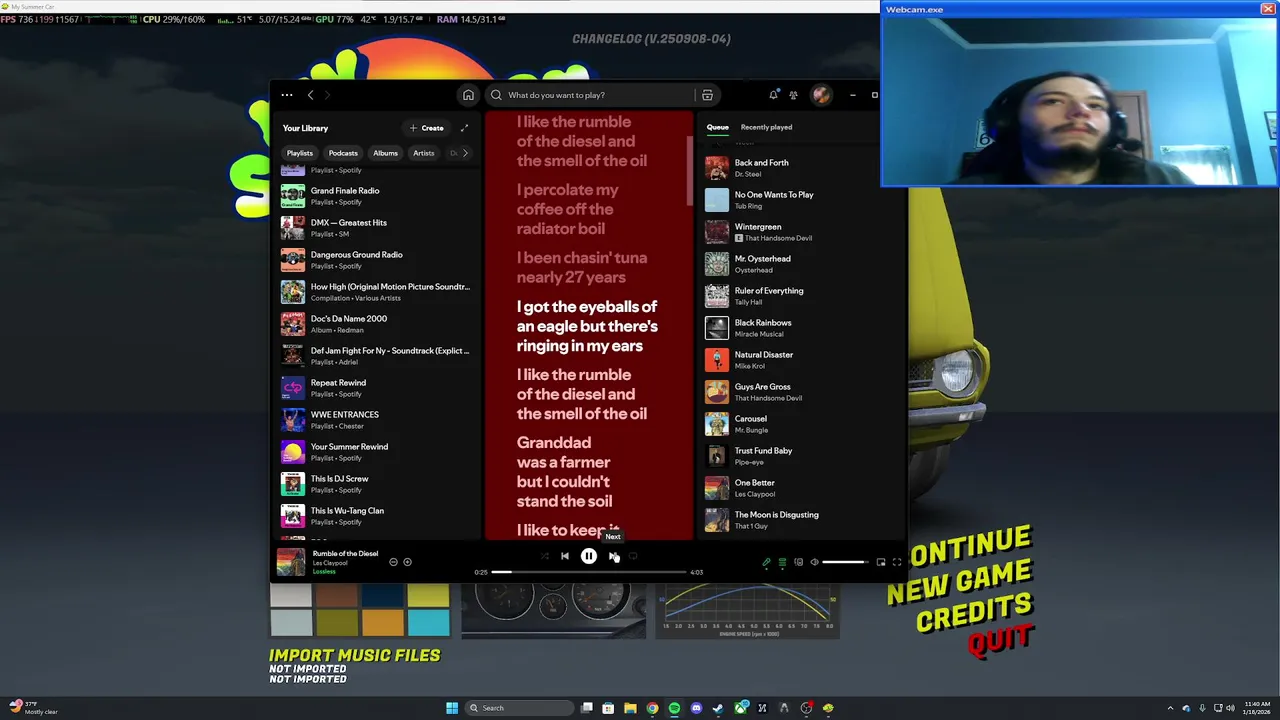Show more library filter chips arrow

click(x=465, y=153)
